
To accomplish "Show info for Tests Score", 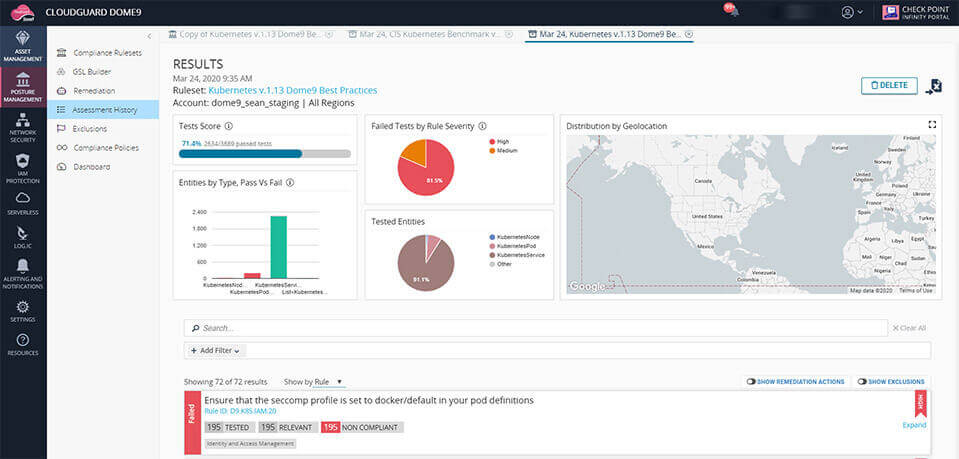I will (228, 126).
